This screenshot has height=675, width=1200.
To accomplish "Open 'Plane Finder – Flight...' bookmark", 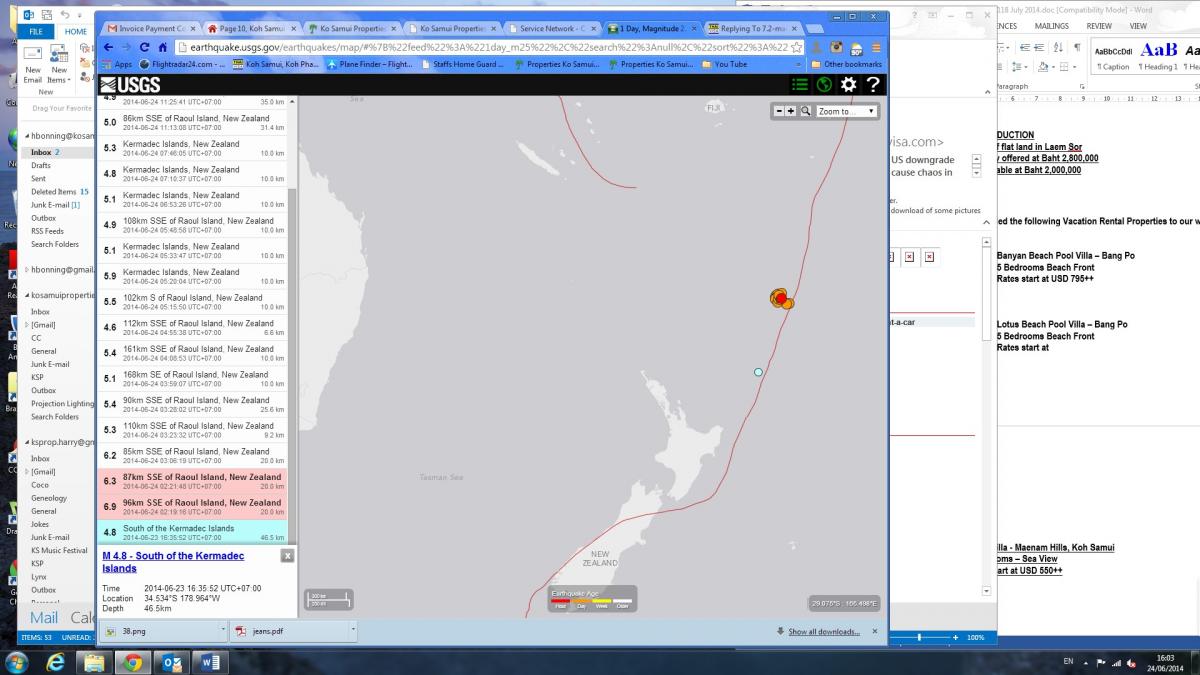I will pos(370,64).
